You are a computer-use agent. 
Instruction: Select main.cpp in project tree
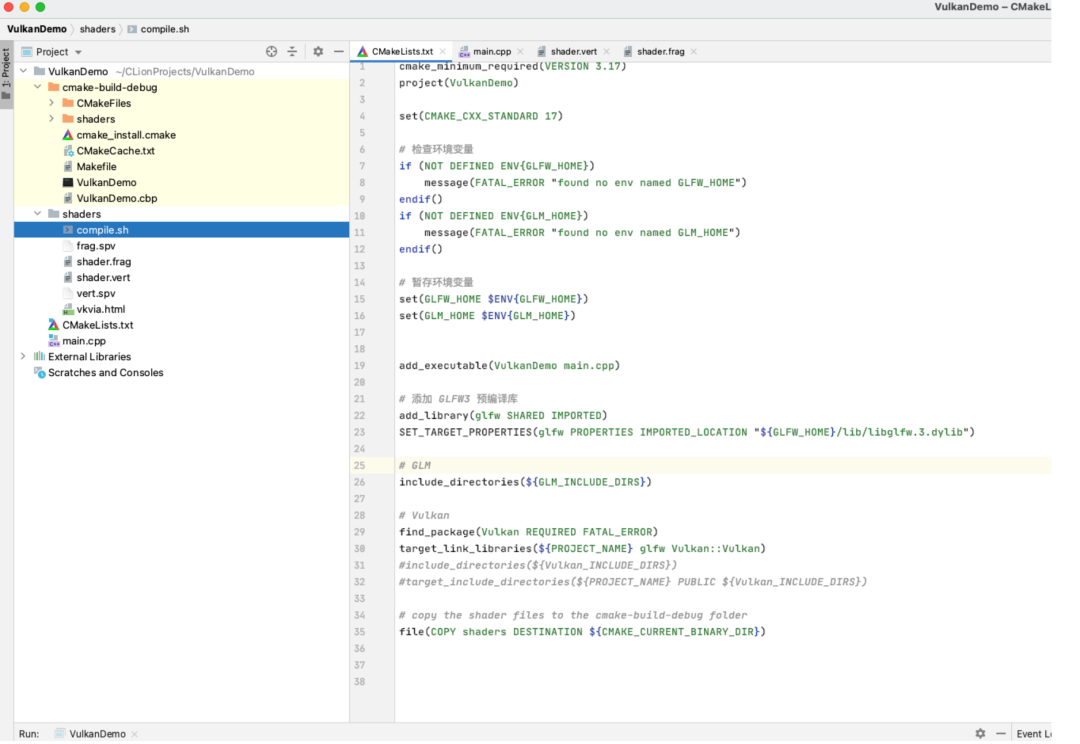point(84,341)
